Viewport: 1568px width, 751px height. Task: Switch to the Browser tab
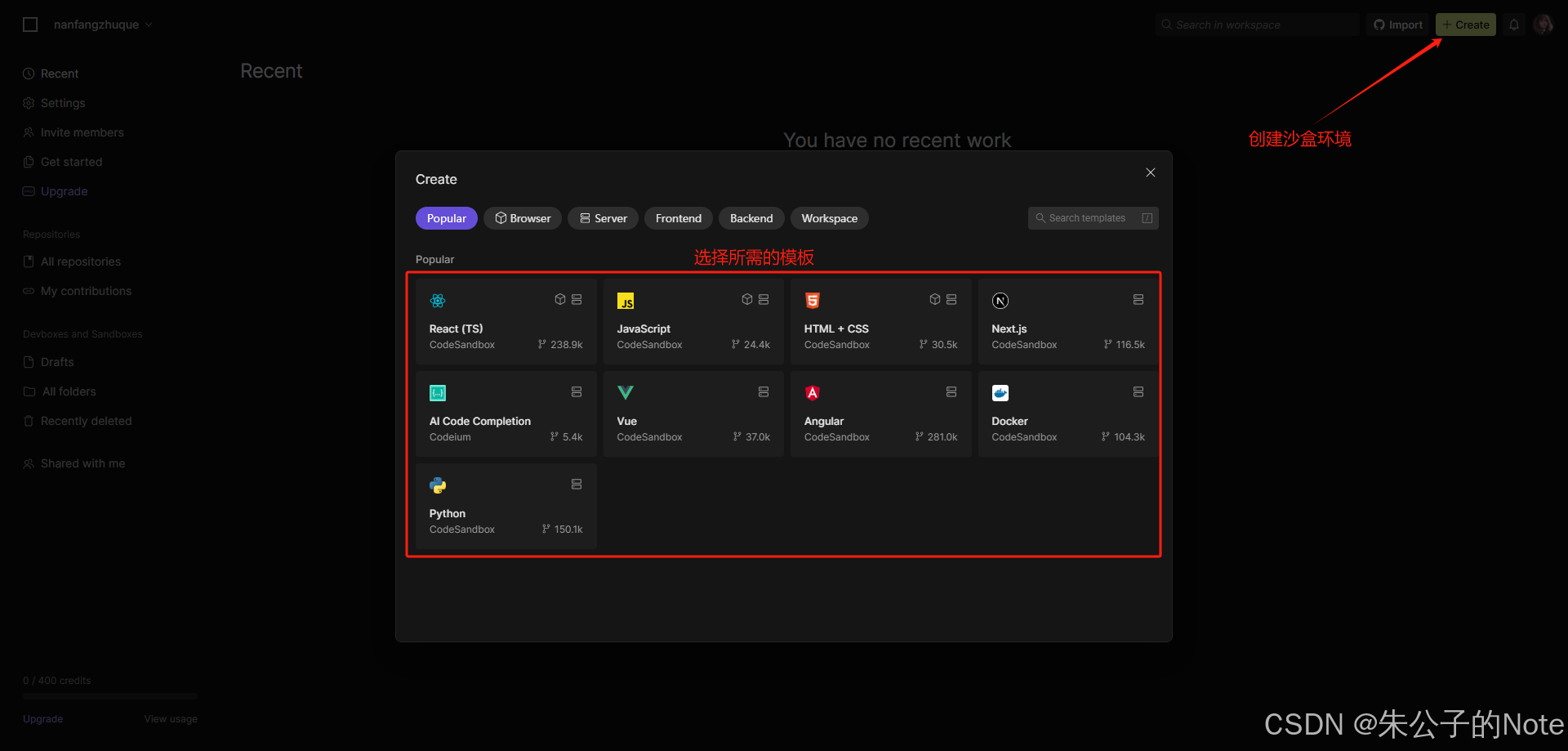coord(523,218)
